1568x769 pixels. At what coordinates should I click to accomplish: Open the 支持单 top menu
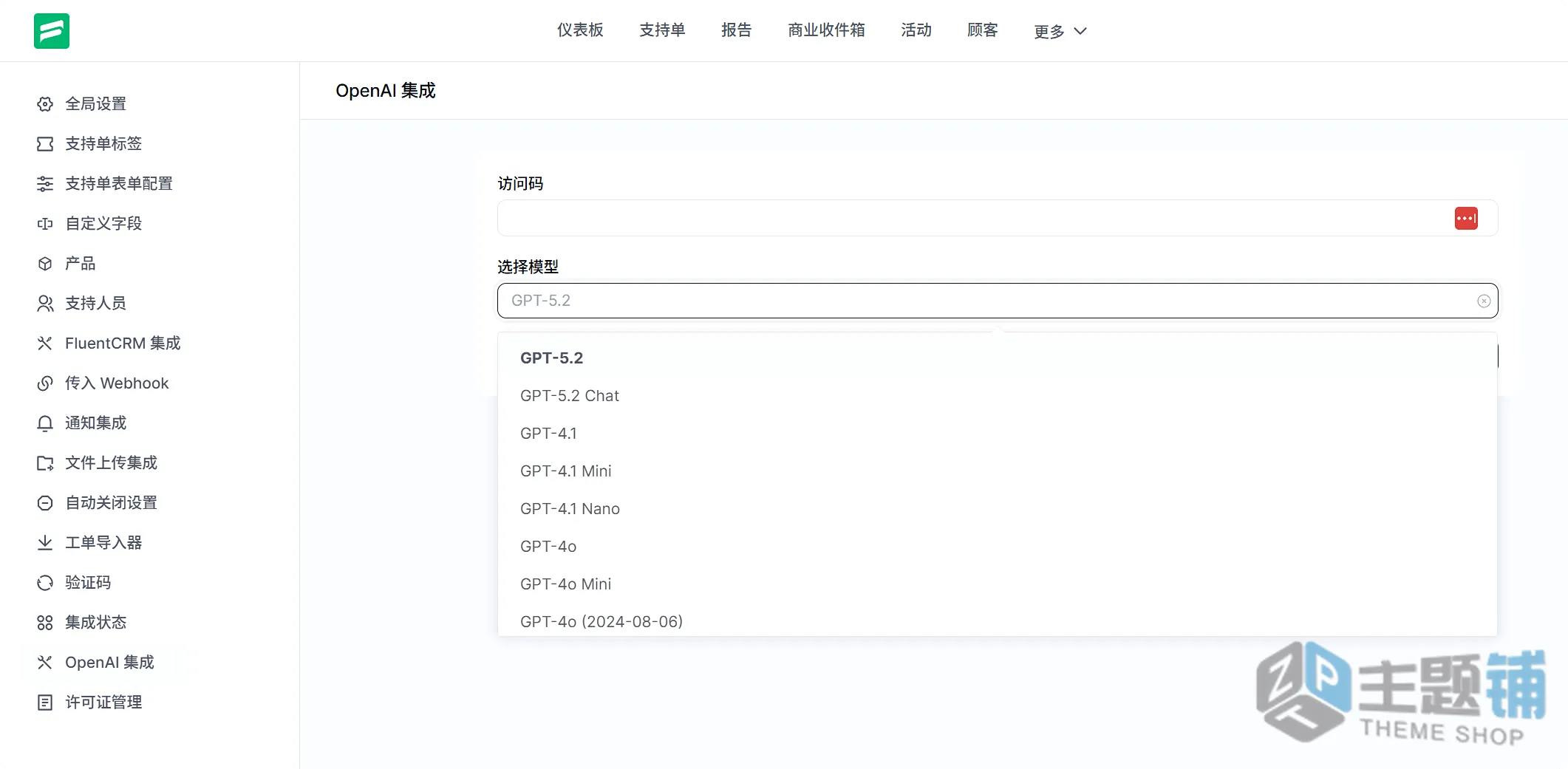coord(662,30)
